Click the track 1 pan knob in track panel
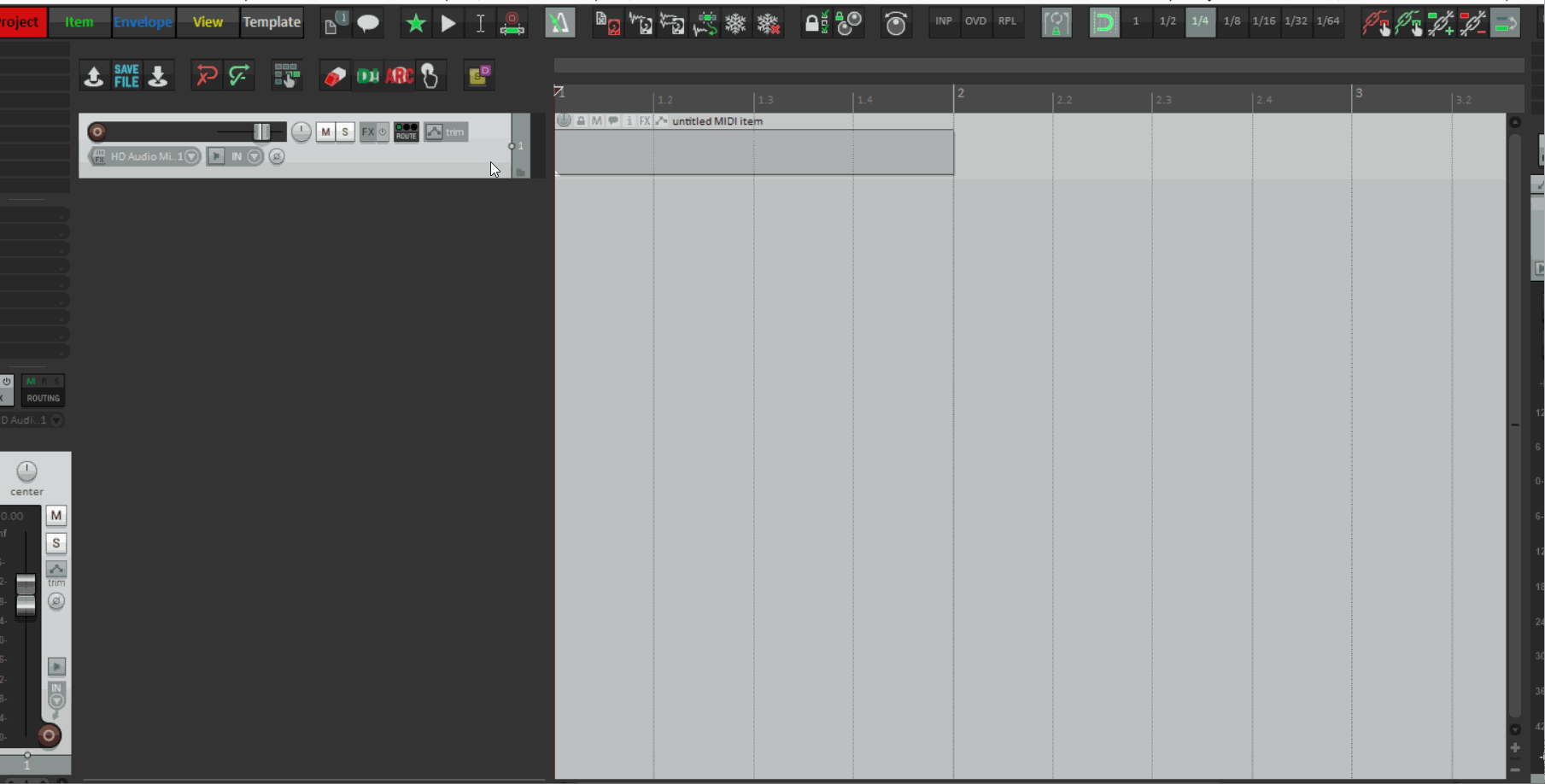The image size is (1545, 784). point(301,132)
